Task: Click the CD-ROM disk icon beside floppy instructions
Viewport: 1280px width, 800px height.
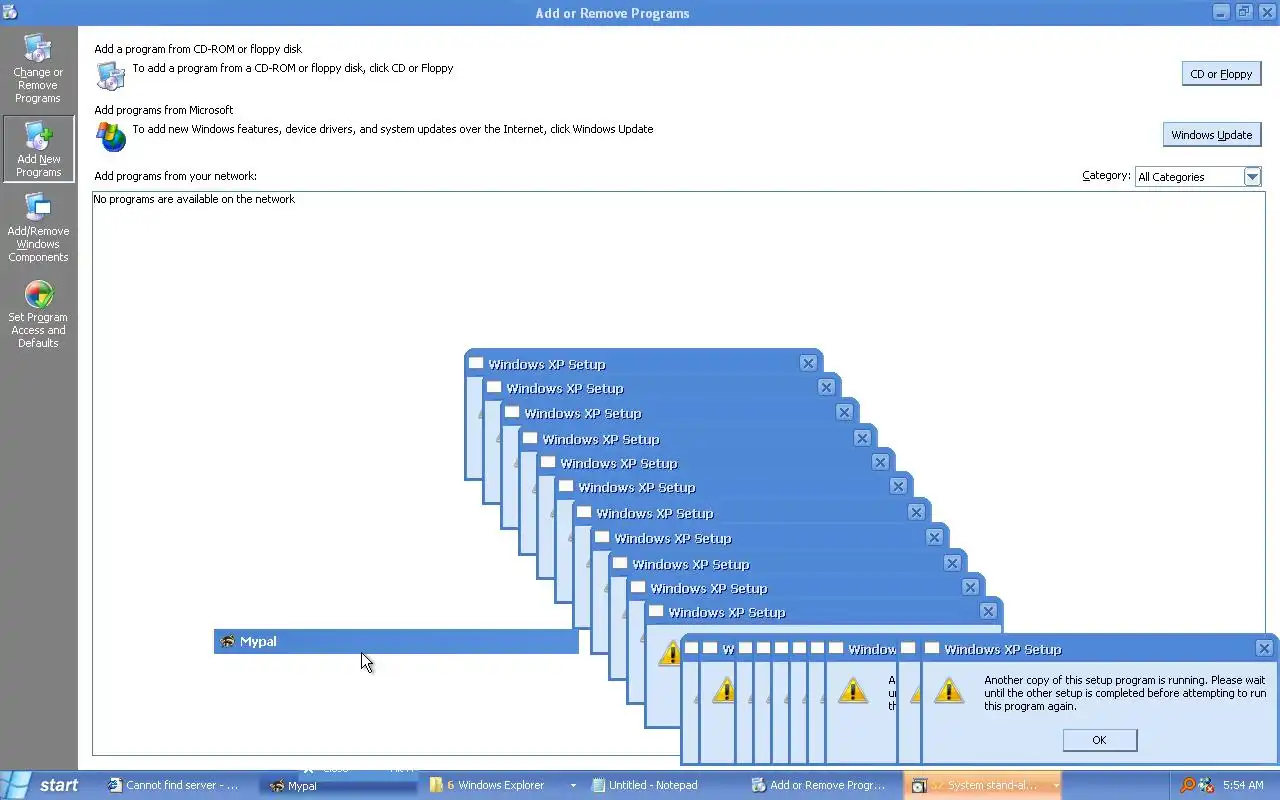Action: pos(110,75)
